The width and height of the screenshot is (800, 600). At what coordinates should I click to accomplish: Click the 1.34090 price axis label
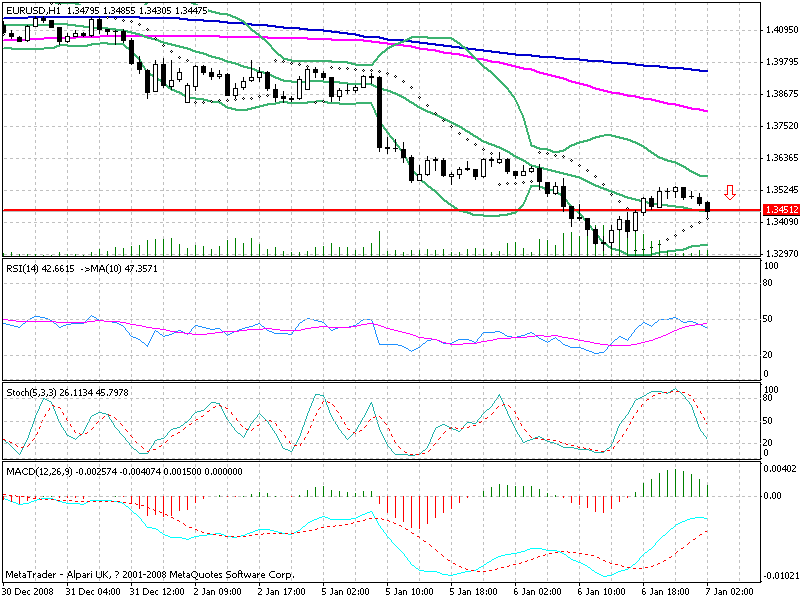point(782,222)
